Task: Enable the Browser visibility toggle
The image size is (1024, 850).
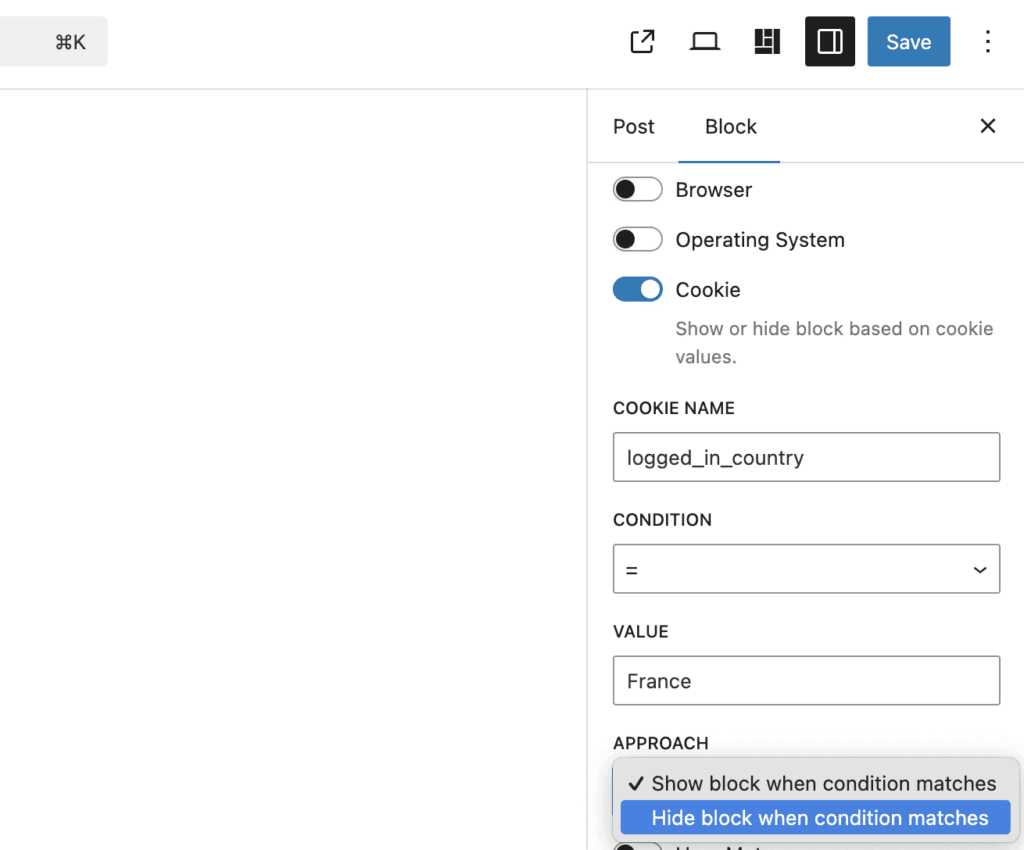Action: (x=637, y=189)
